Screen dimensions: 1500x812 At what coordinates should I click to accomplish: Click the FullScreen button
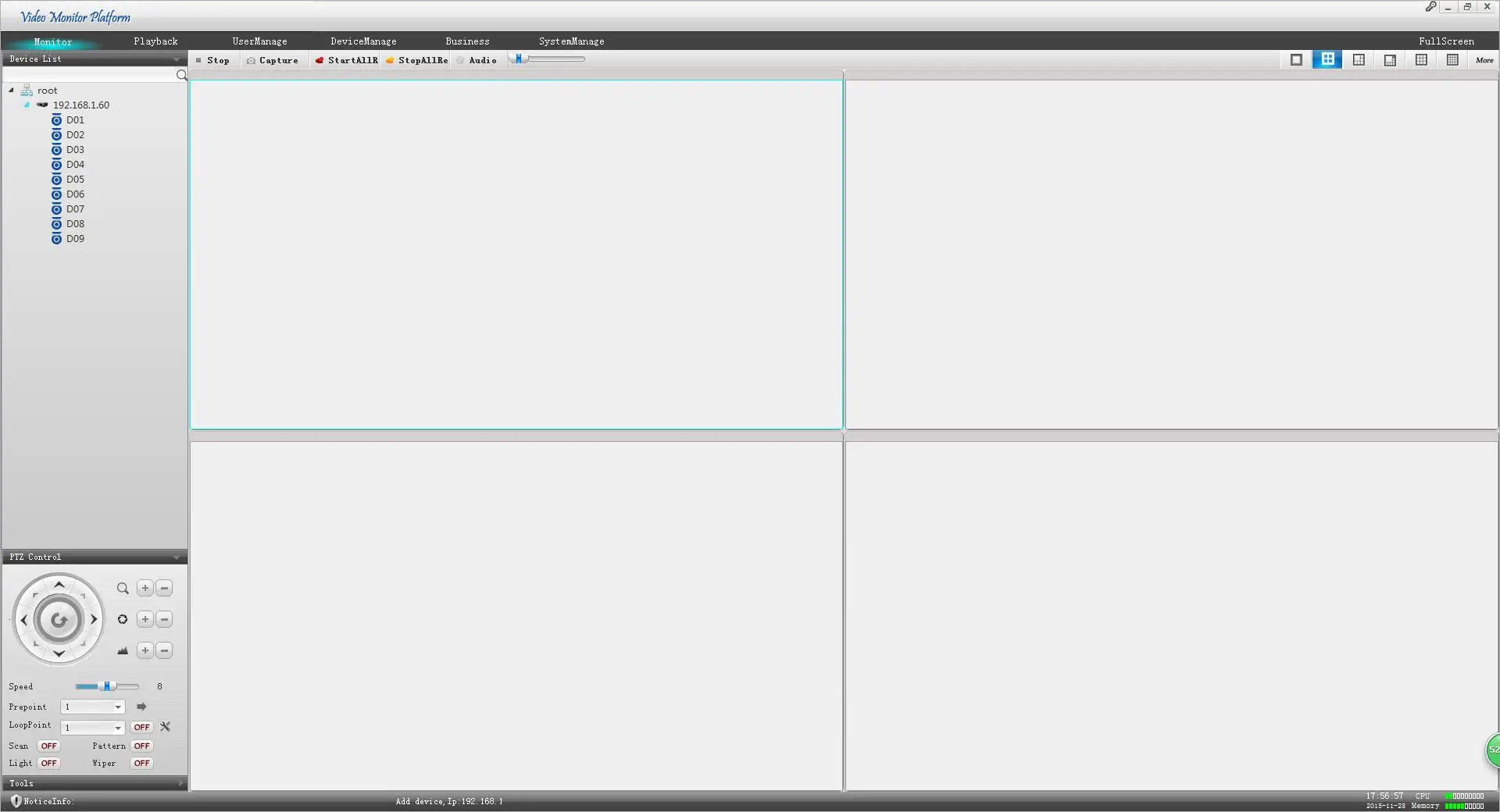(x=1446, y=41)
